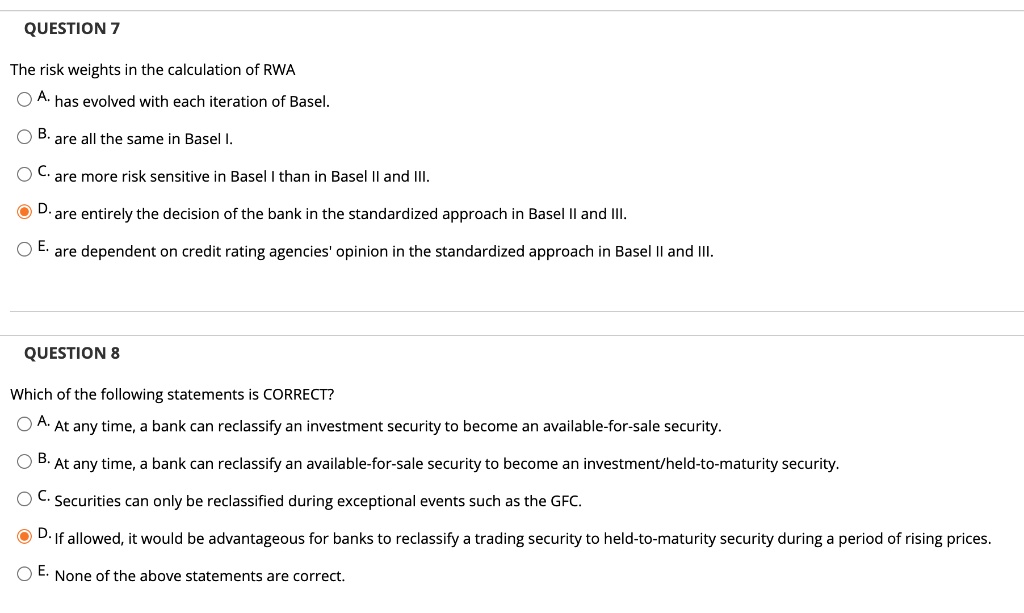
Task: Click answer text 'None of the above statements are correct.'
Action: pyautogui.click(x=200, y=576)
